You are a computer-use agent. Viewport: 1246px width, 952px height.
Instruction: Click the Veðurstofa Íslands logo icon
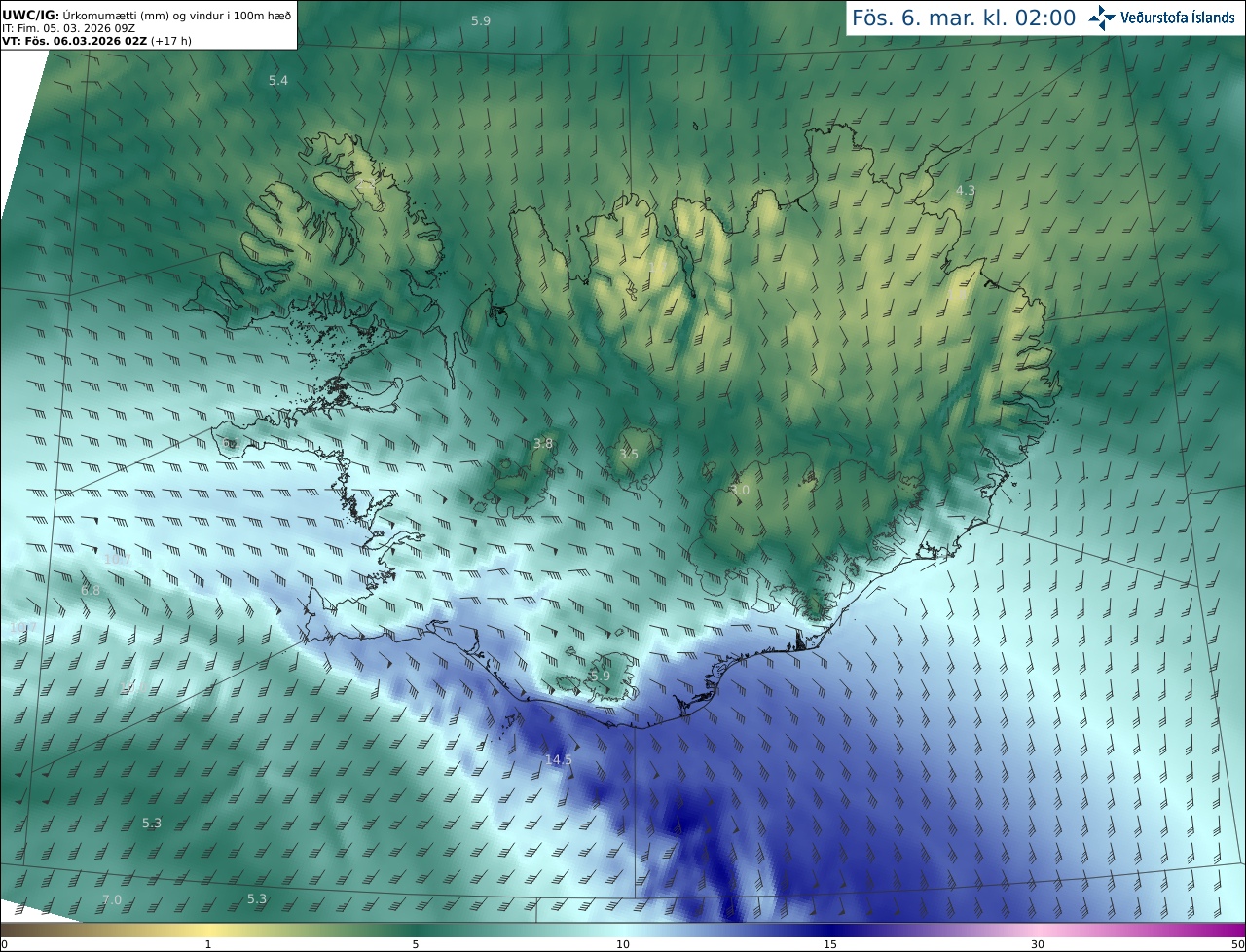pos(1102,18)
